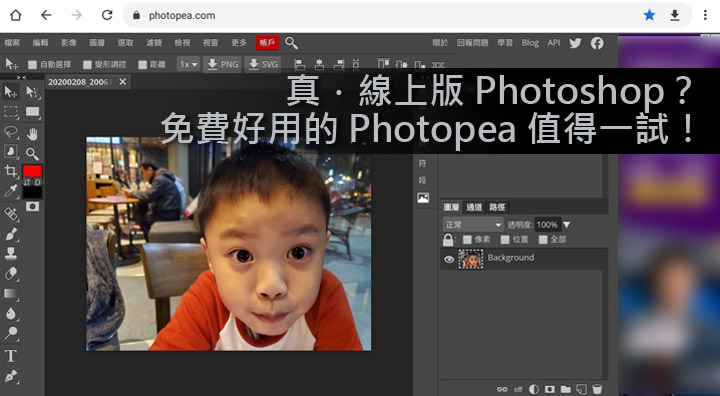Select the Crop tool

(11, 171)
